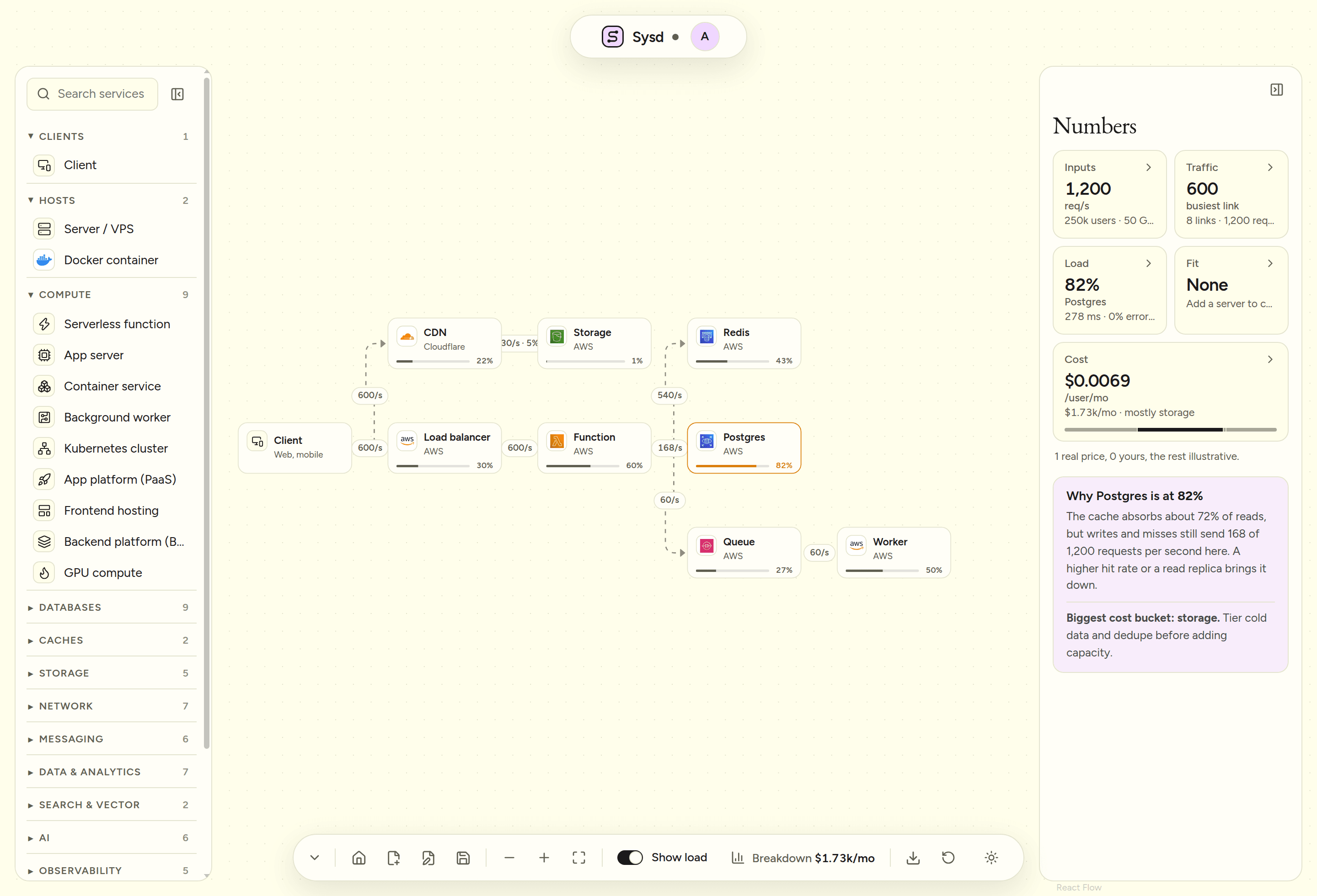Zoom in with the plus icon
The height and width of the screenshot is (896, 1317).
pos(544,858)
